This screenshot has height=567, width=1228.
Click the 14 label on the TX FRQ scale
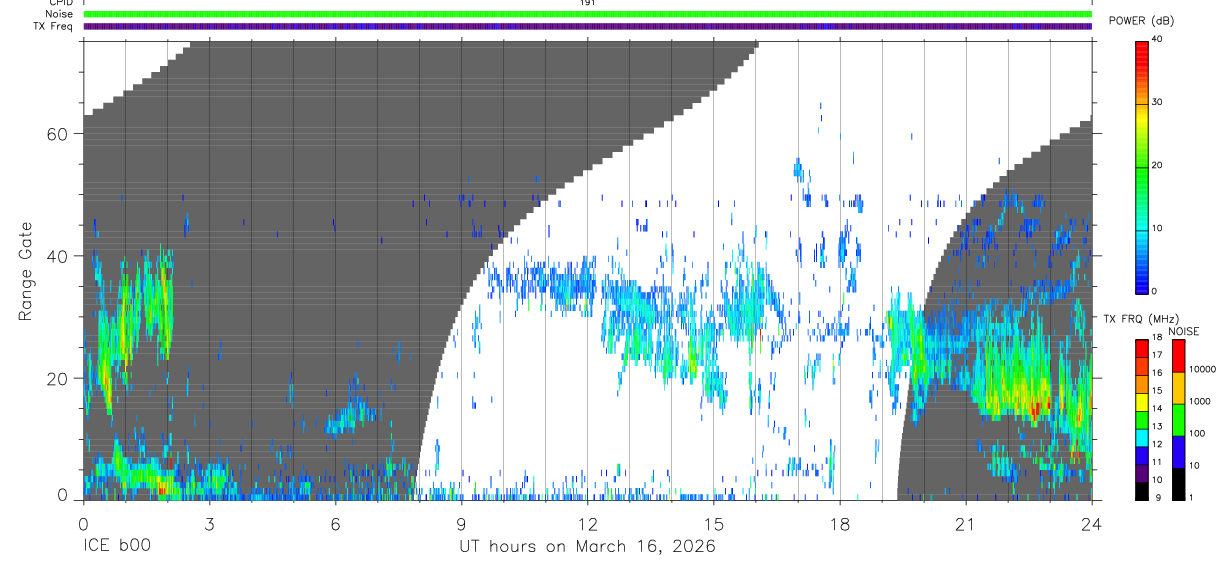point(1157,409)
